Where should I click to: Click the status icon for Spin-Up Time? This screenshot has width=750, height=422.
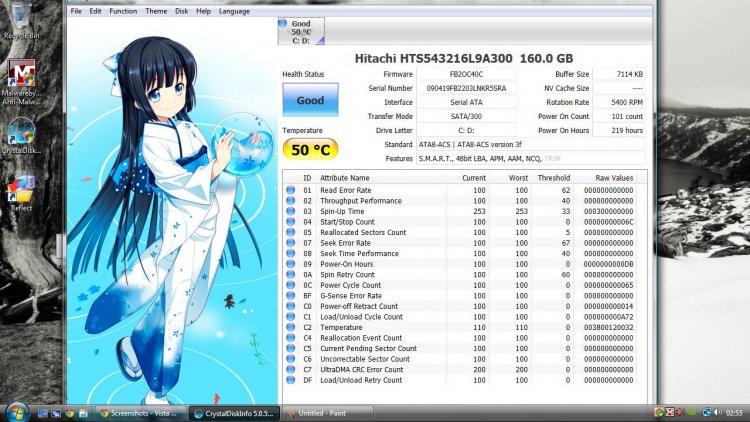point(290,211)
